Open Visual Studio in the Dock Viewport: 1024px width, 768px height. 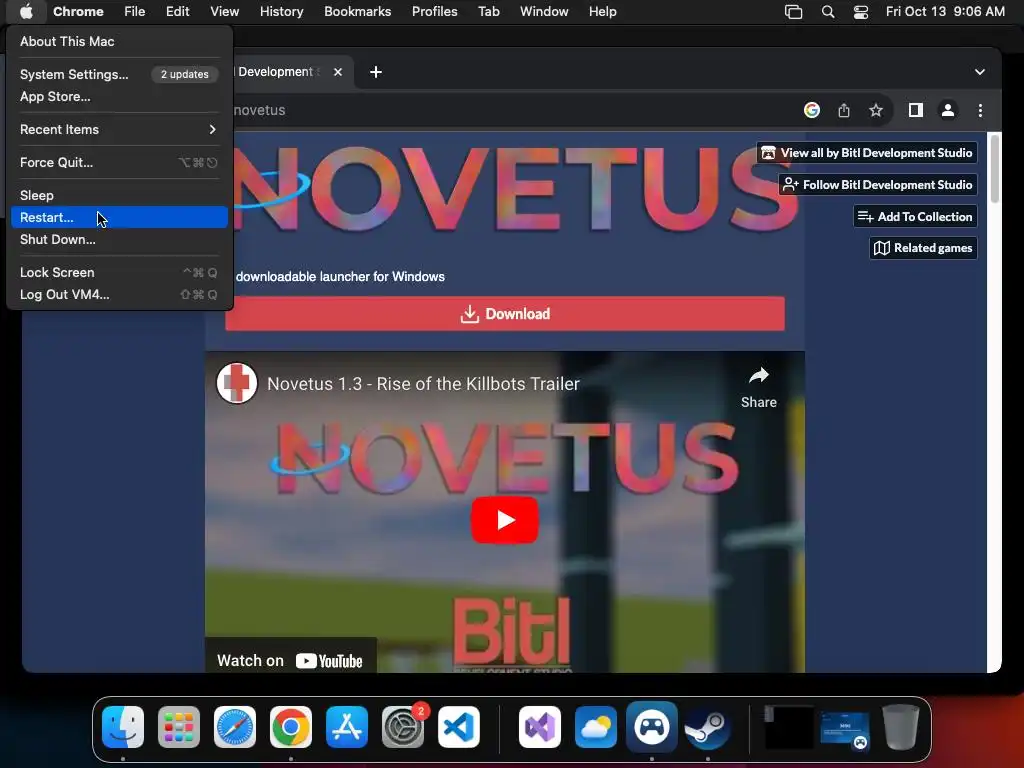coord(539,727)
